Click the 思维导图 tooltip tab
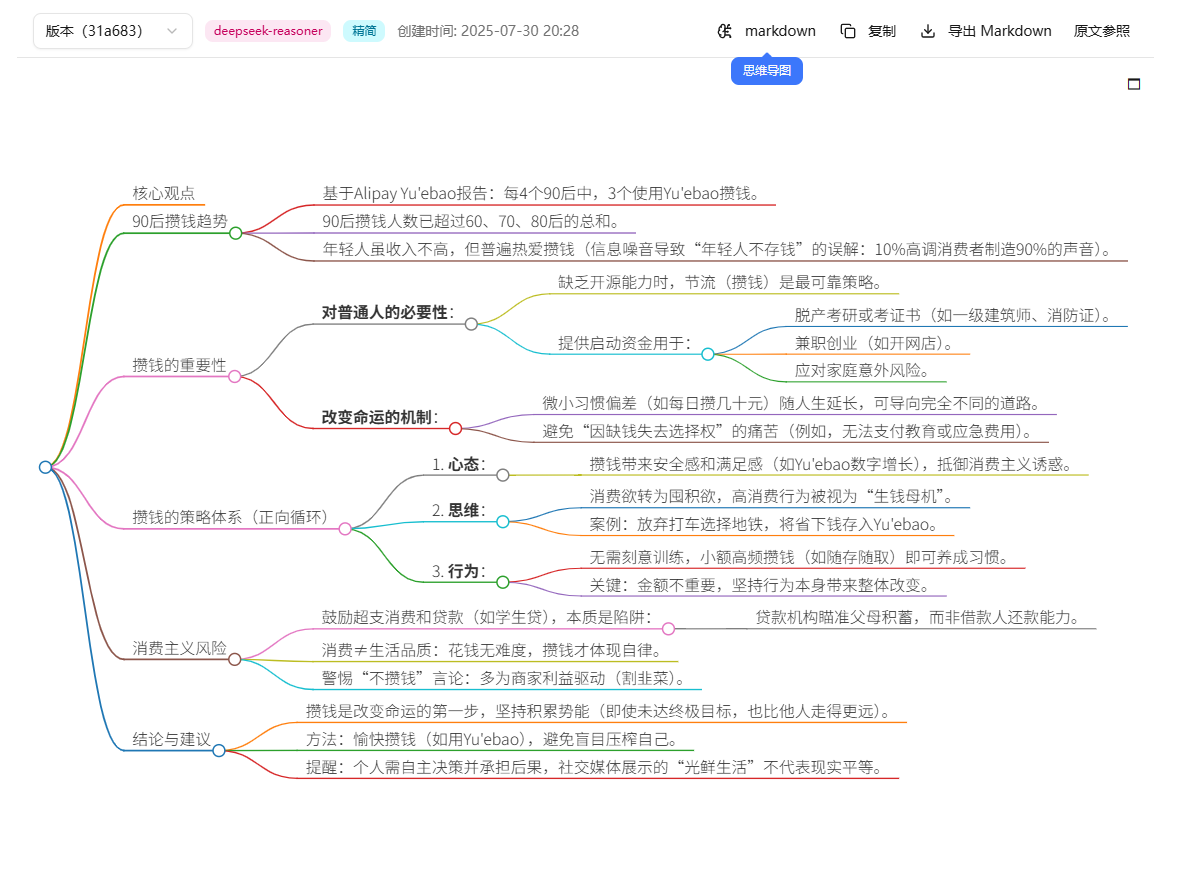This screenshot has width=1178, height=892. pos(766,71)
